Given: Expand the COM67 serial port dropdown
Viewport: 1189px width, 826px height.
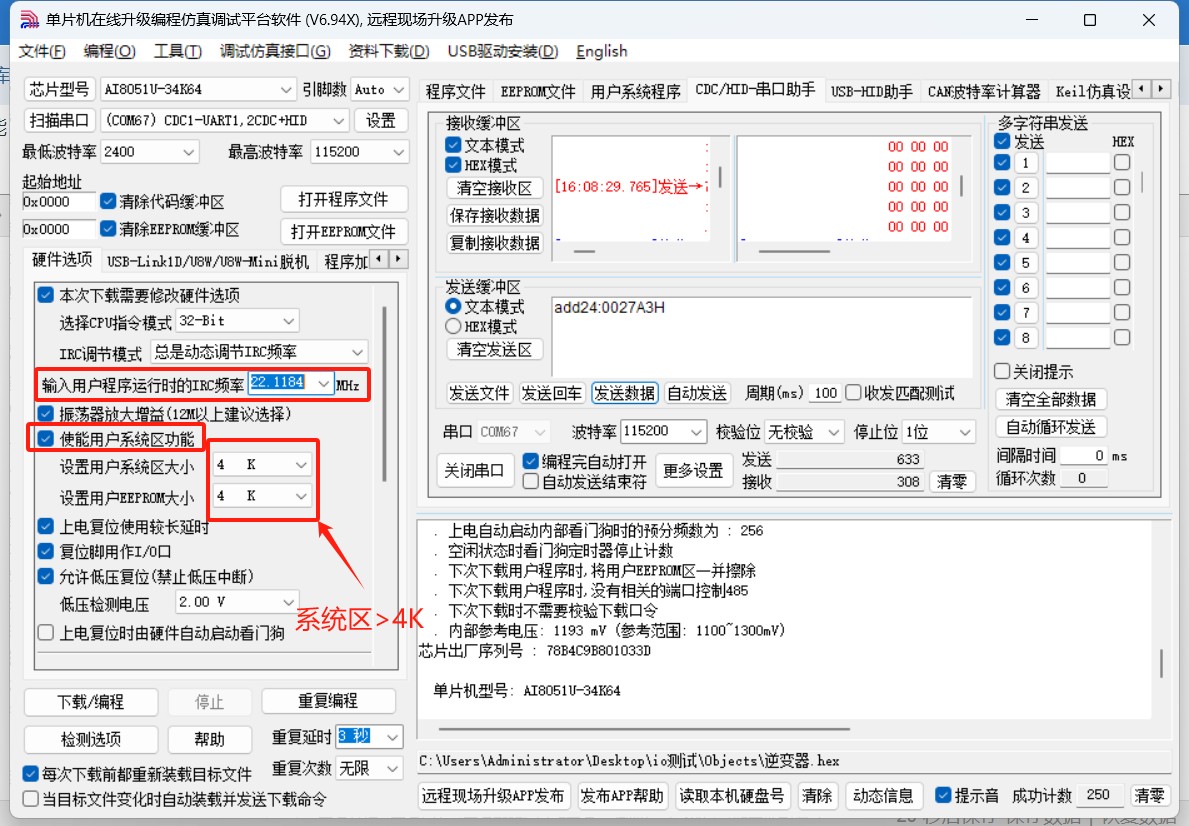Looking at the screenshot, I should [339, 121].
